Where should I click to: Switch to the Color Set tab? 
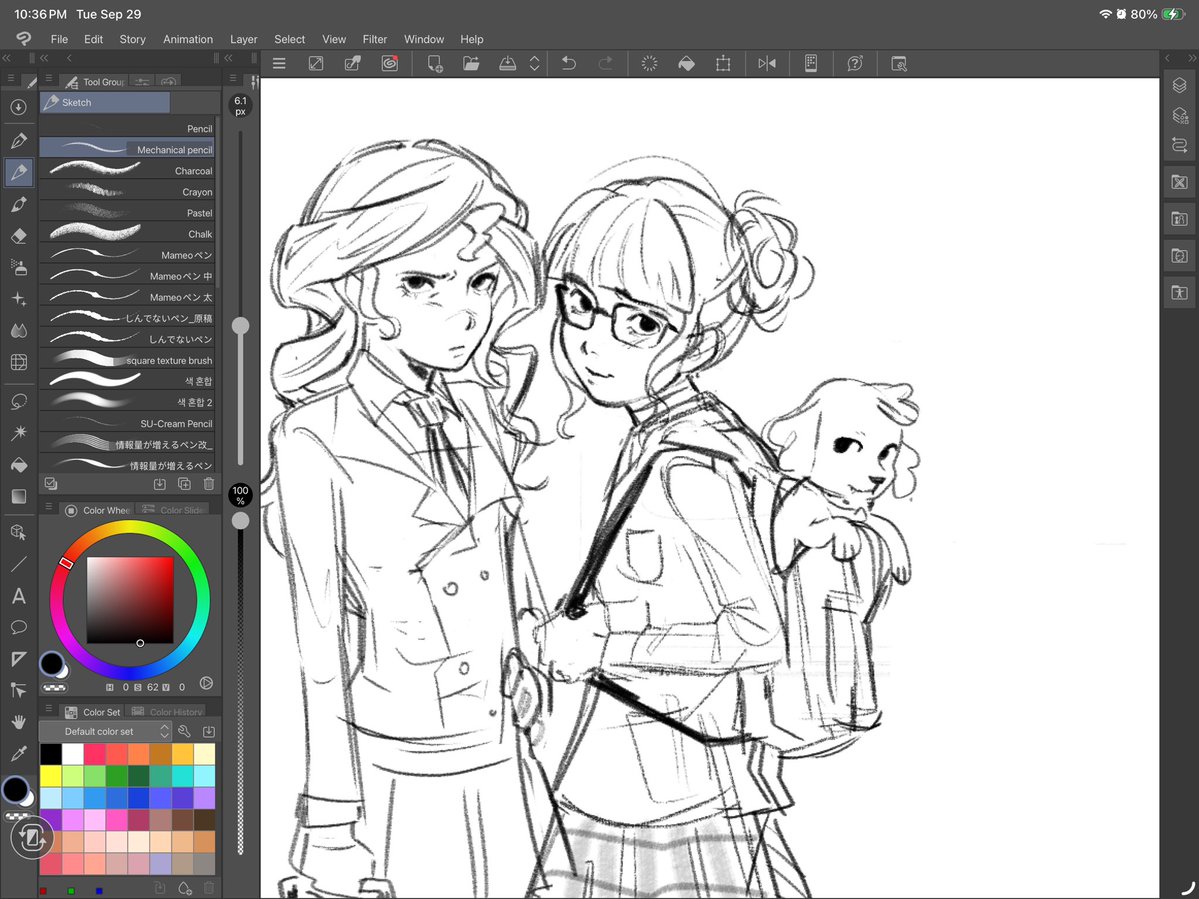(93, 712)
